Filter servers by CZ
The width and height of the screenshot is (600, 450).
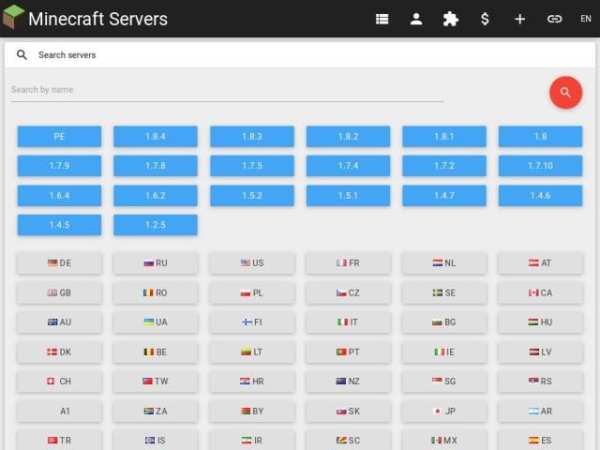click(348, 293)
